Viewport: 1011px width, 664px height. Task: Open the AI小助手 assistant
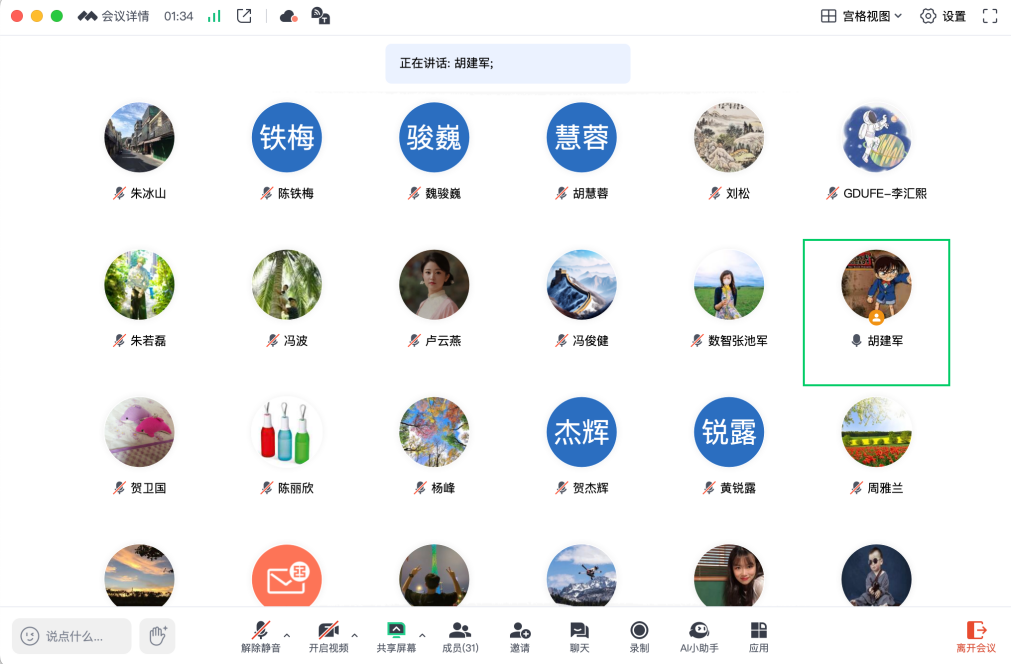(x=699, y=636)
